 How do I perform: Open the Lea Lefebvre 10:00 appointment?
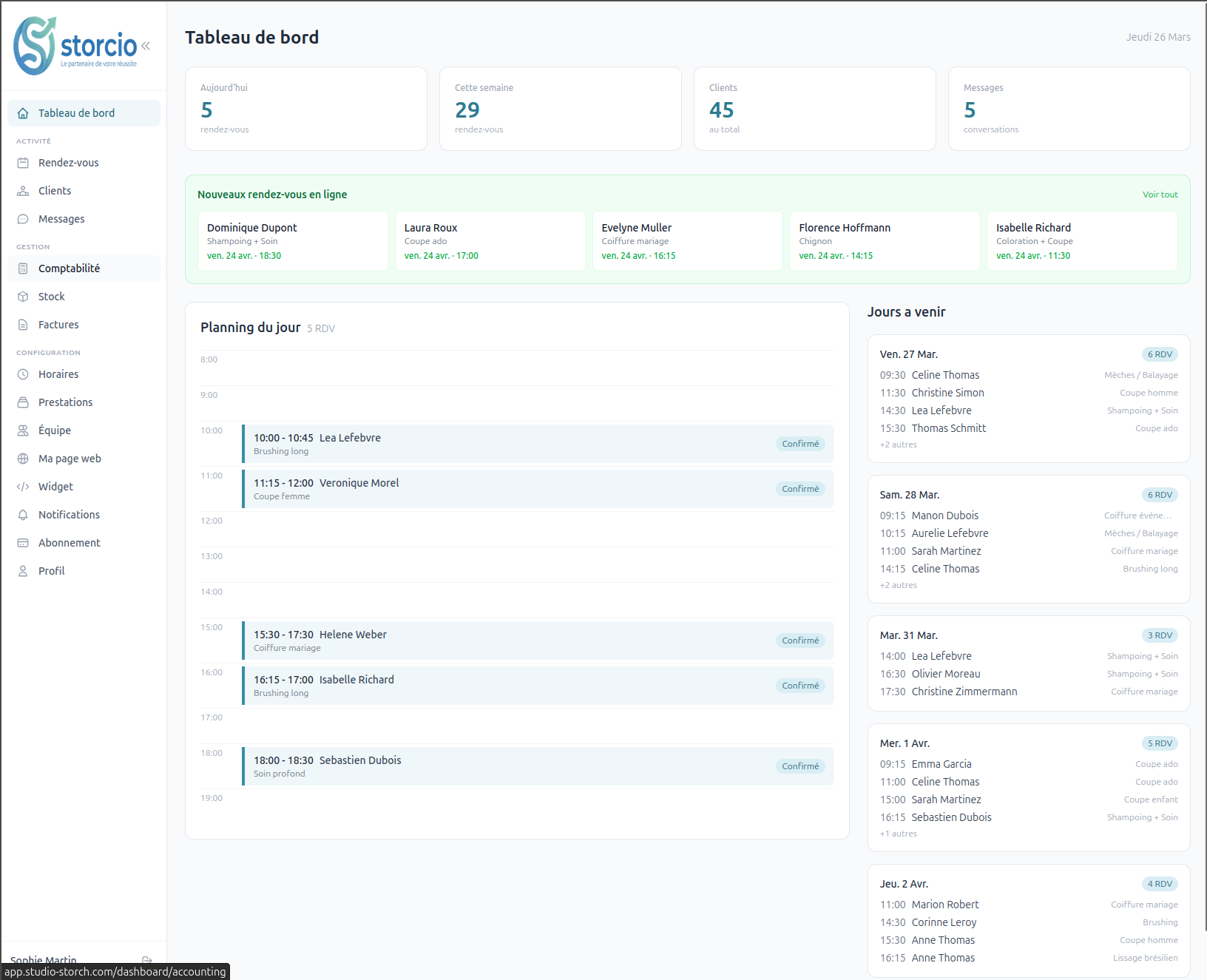538,444
